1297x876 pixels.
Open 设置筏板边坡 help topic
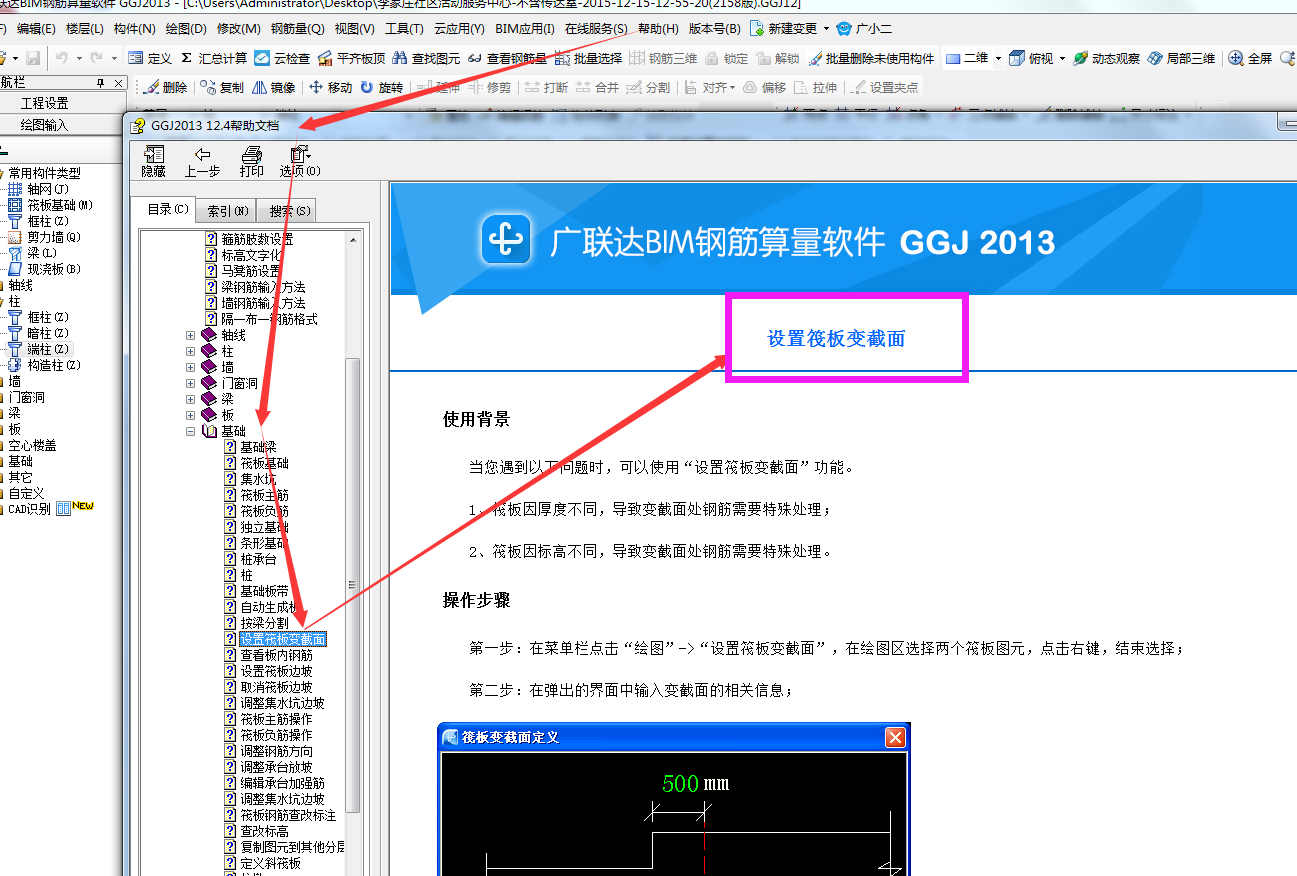point(276,671)
